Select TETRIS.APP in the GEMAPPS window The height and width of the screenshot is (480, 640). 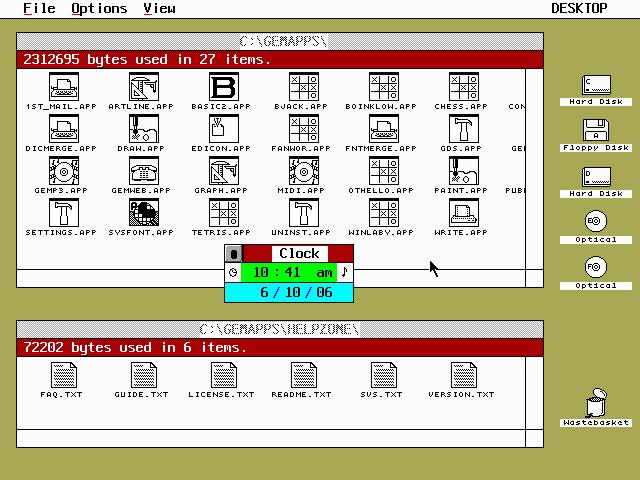(x=222, y=214)
